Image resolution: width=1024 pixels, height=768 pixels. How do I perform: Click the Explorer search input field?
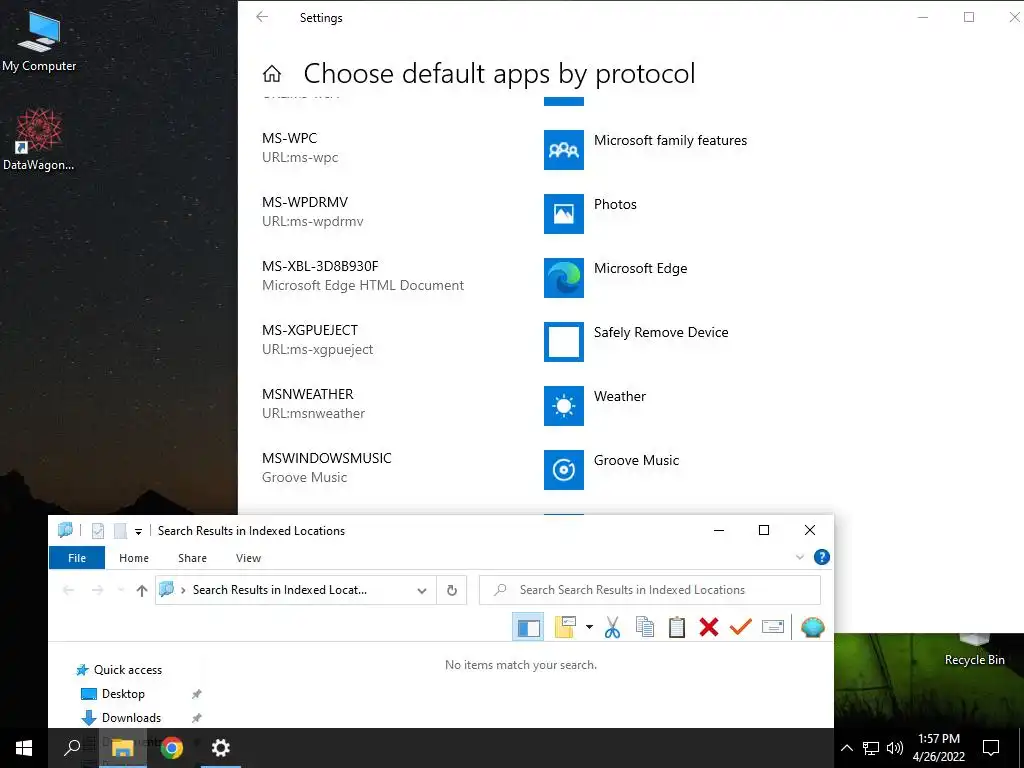click(x=650, y=590)
